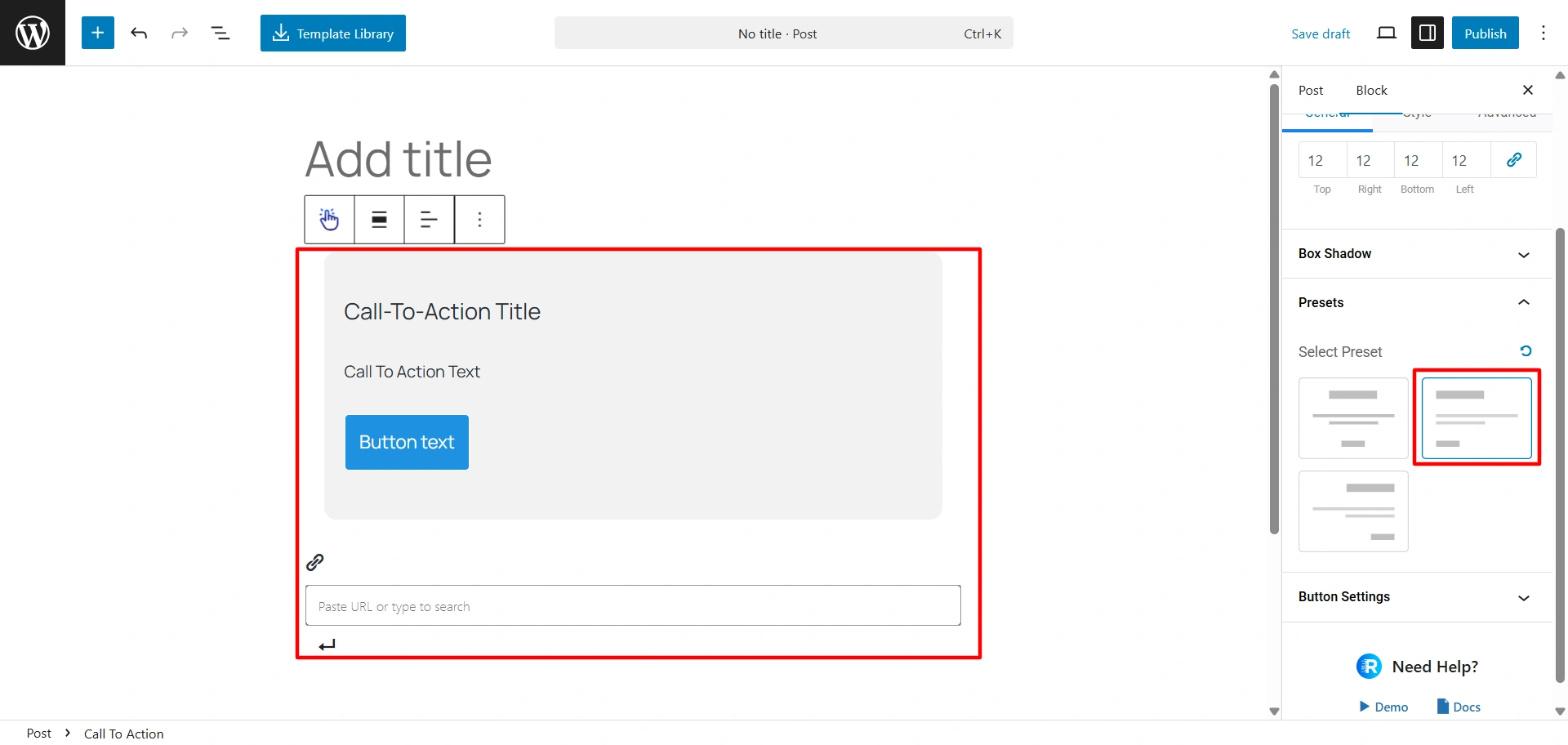Edit the Top padding value
The height and width of the screenshot is (745, 1568).
pos(1322,160)
